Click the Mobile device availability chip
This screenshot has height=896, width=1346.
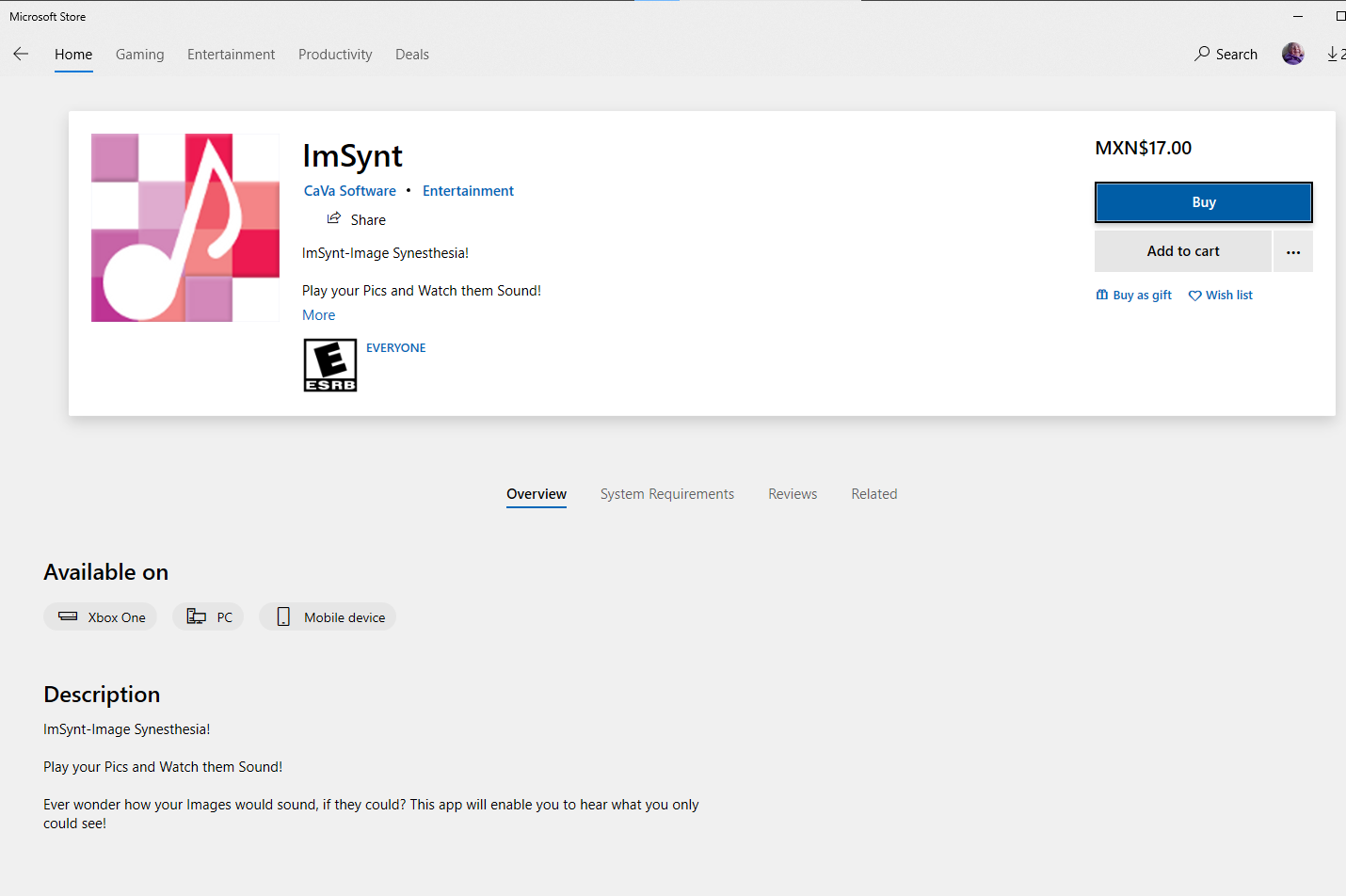[x=328, y=617]
